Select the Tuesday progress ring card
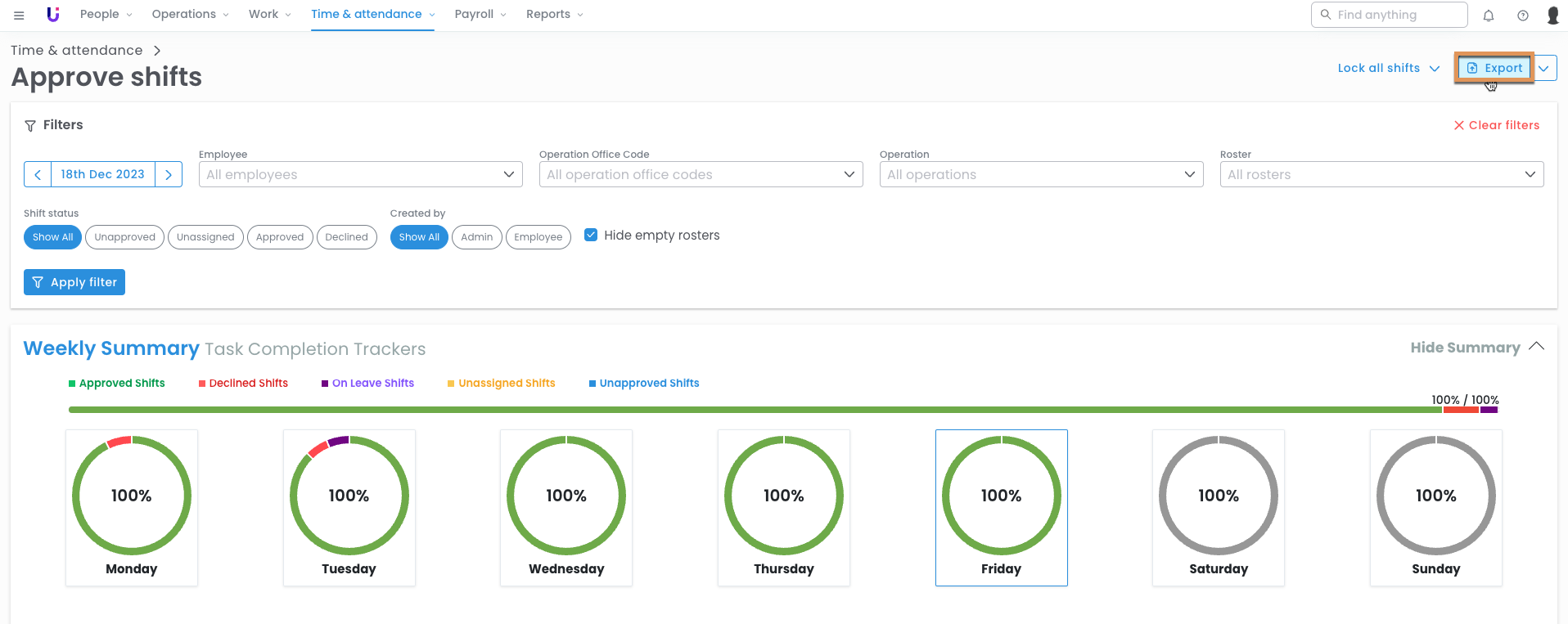1568x624 pixels. click(349, 507)
